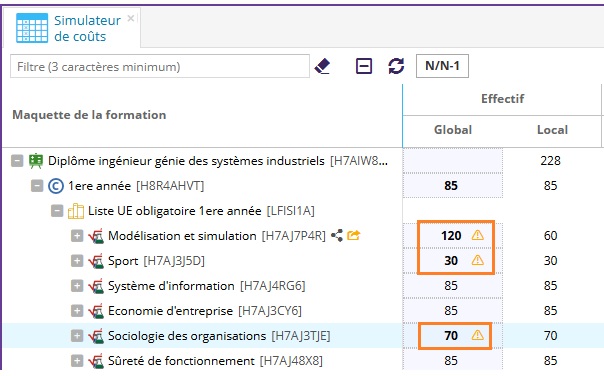Collapse Liste UE obligatoire 1ere année
Viewport: 604px width, 376px height.
click(57, 211)
